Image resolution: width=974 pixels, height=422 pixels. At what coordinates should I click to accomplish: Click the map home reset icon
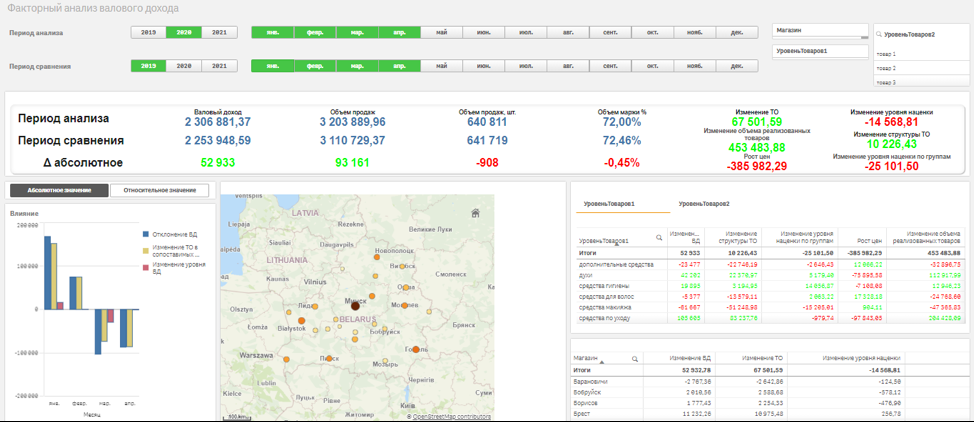tap(477, 211)
